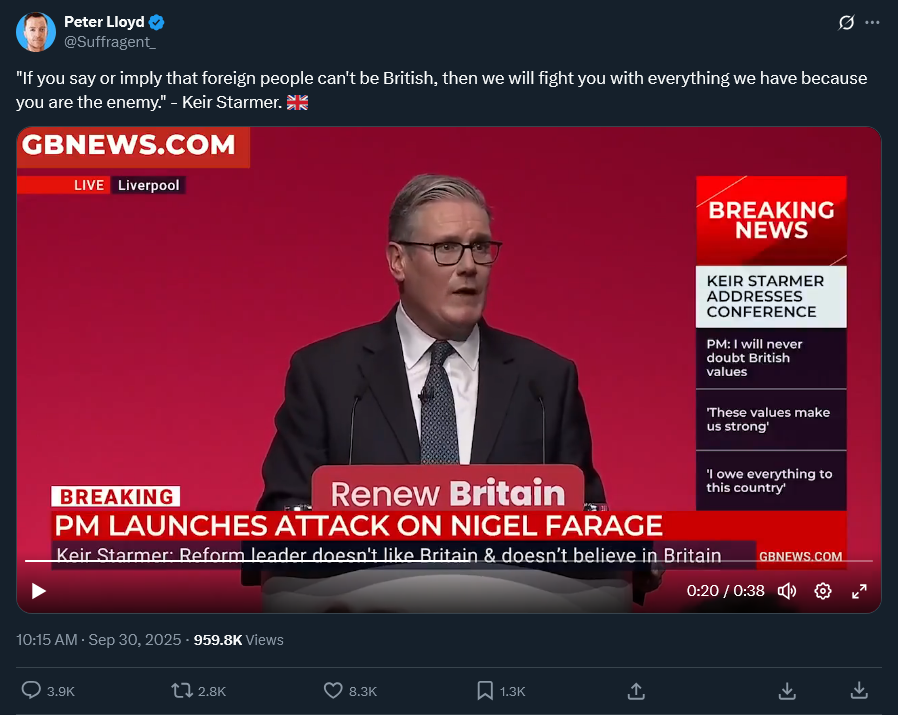Viewport: 898px width, 715px height.
Task: Open Peter Lloyd's profile avatar
Action: coord(36,32)
